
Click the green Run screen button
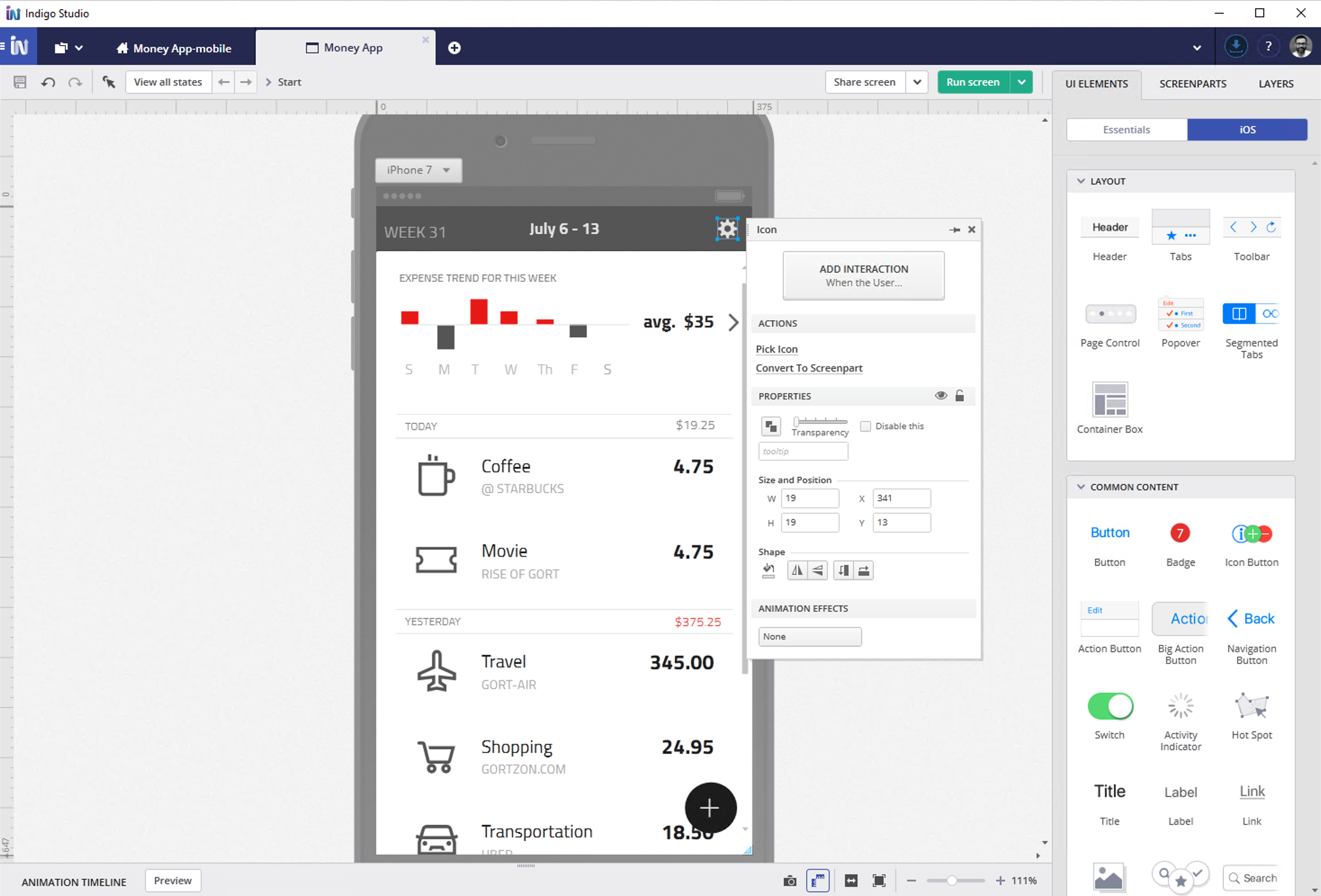click(x=973, y=82)
